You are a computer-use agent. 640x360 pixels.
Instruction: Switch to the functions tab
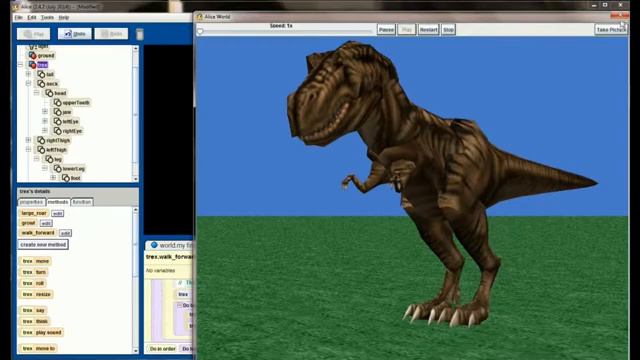(x=82, y=202)
